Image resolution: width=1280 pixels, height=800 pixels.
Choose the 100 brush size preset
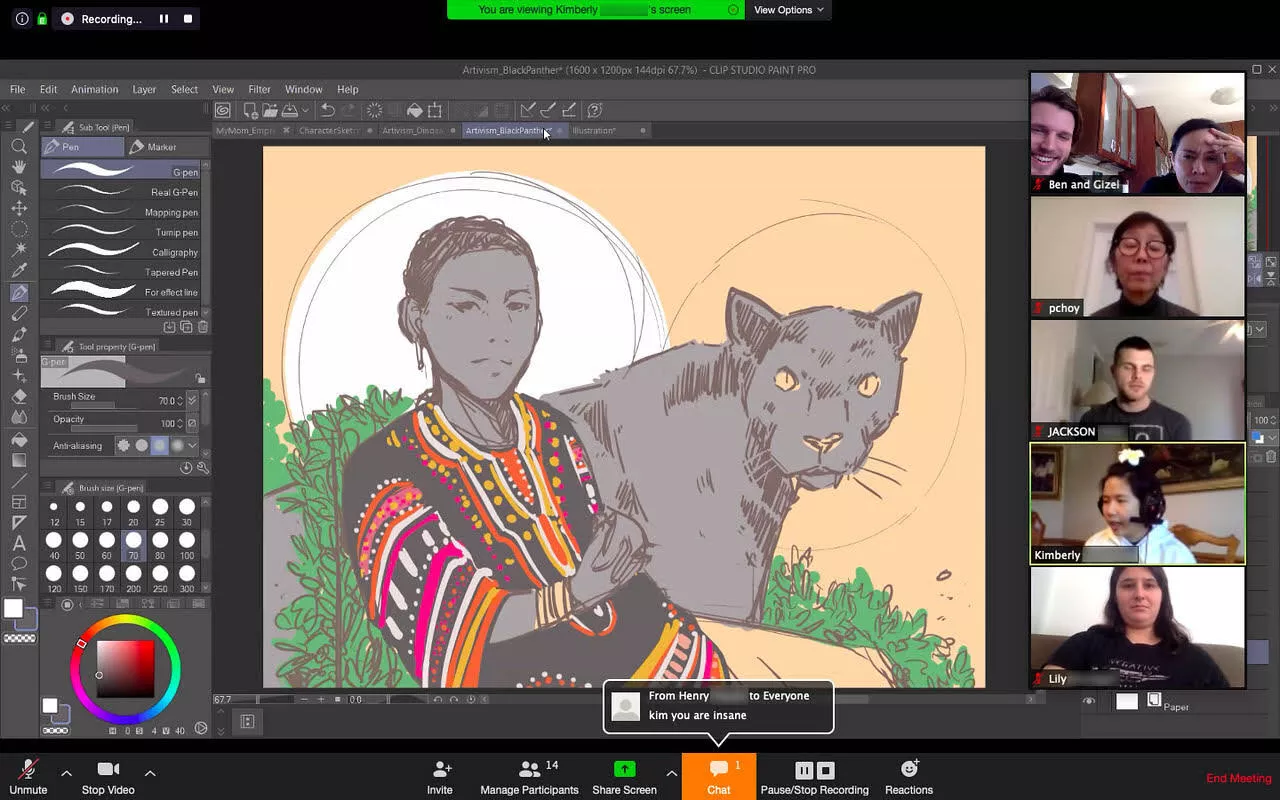(x=187, y=541)
